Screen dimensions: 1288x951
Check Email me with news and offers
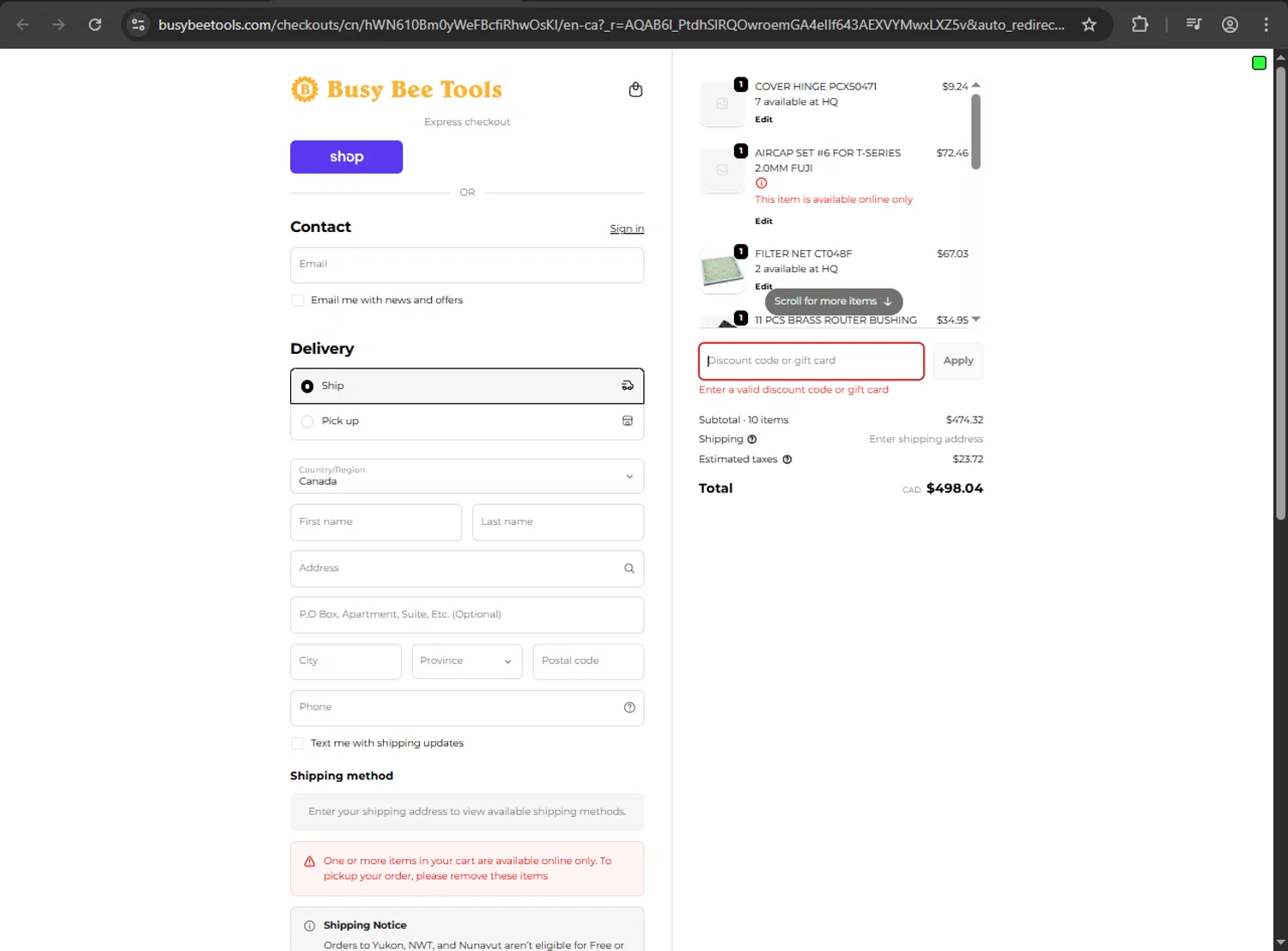pyautogui.click(x=298, y=301)
